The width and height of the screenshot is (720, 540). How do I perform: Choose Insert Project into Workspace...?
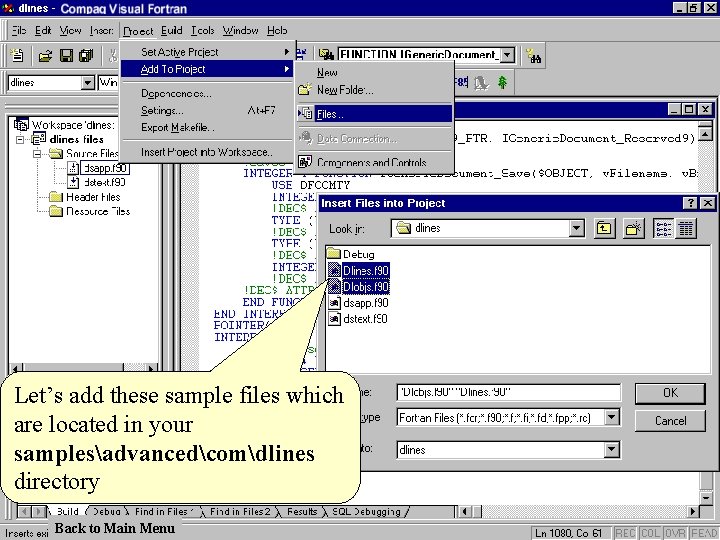pos(206,152)
